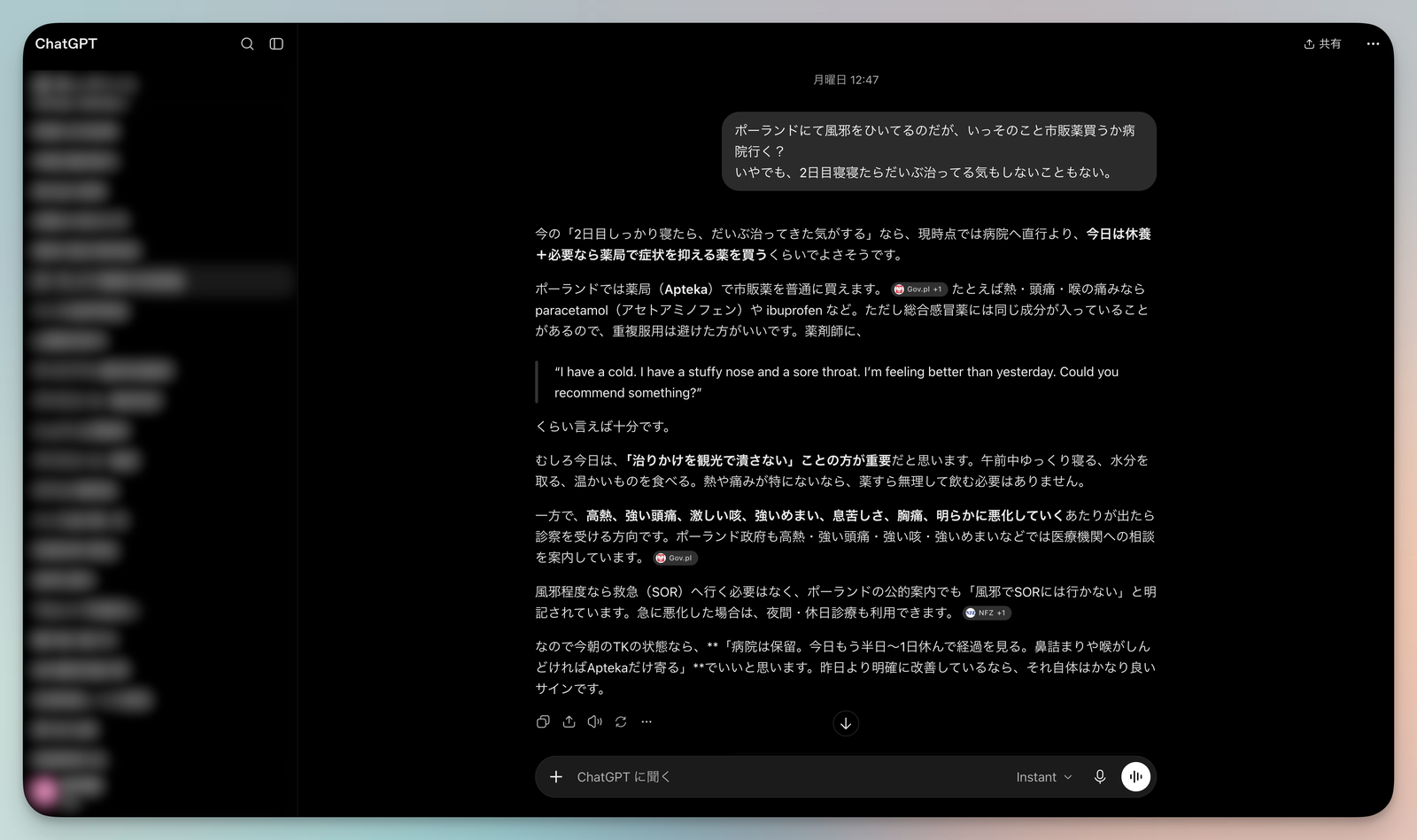Viewport: 1417px width, 840px height.
Task: Start dictation with the microphone icon
Action: (1100, 776)
